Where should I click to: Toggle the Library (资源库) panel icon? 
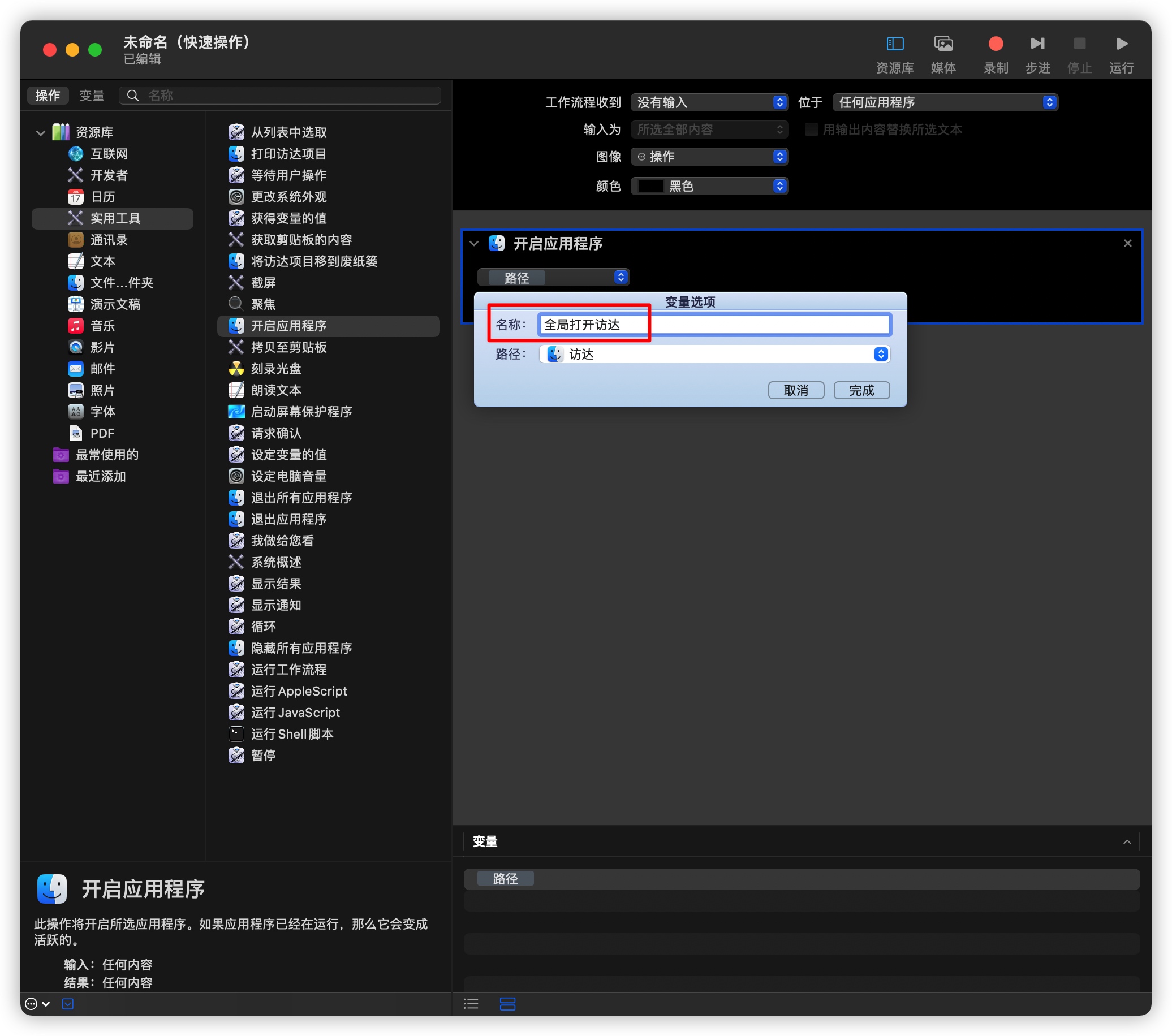[894, 44]
